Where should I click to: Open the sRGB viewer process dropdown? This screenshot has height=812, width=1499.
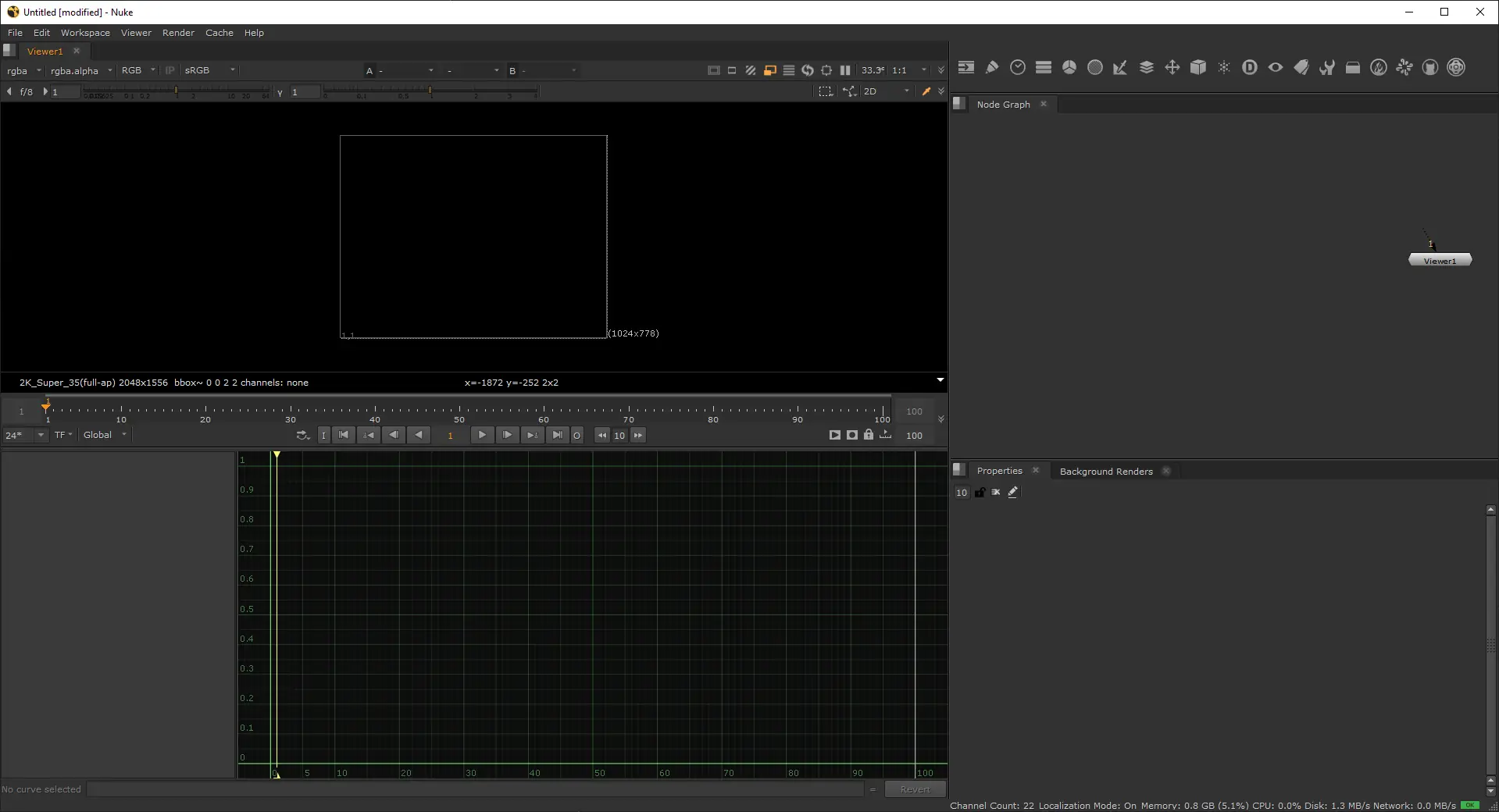point(209,70)
